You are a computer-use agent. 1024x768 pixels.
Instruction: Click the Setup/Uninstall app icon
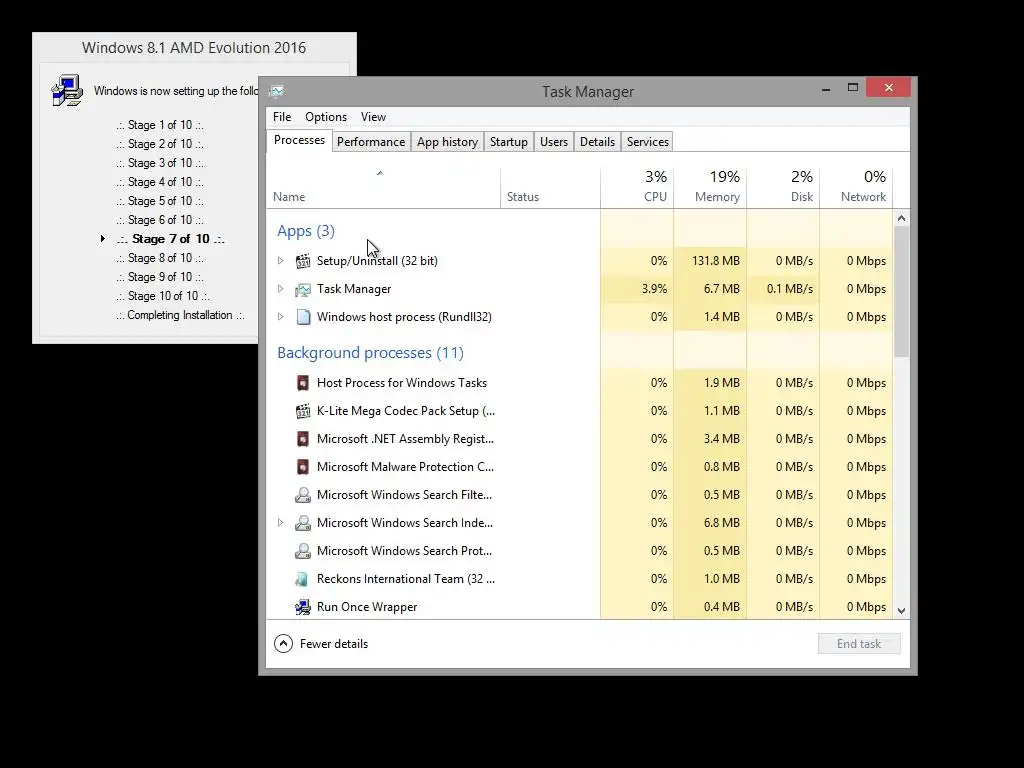[x=302, y=261]
